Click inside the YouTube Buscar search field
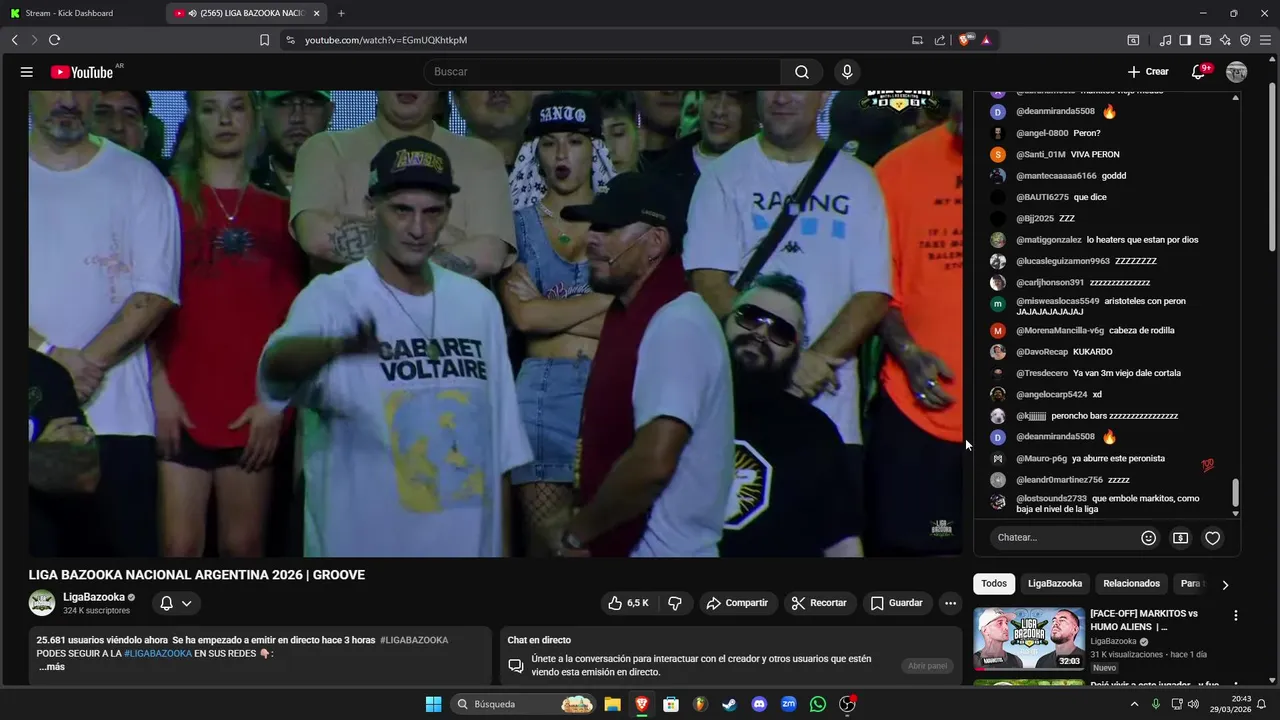 click(x=601, y=72)
